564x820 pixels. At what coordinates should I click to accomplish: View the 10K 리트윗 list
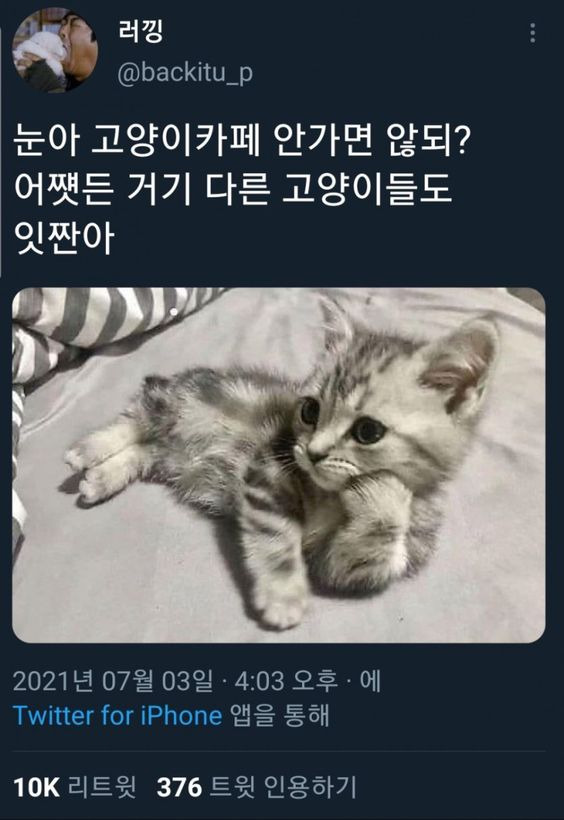[75, 787]
